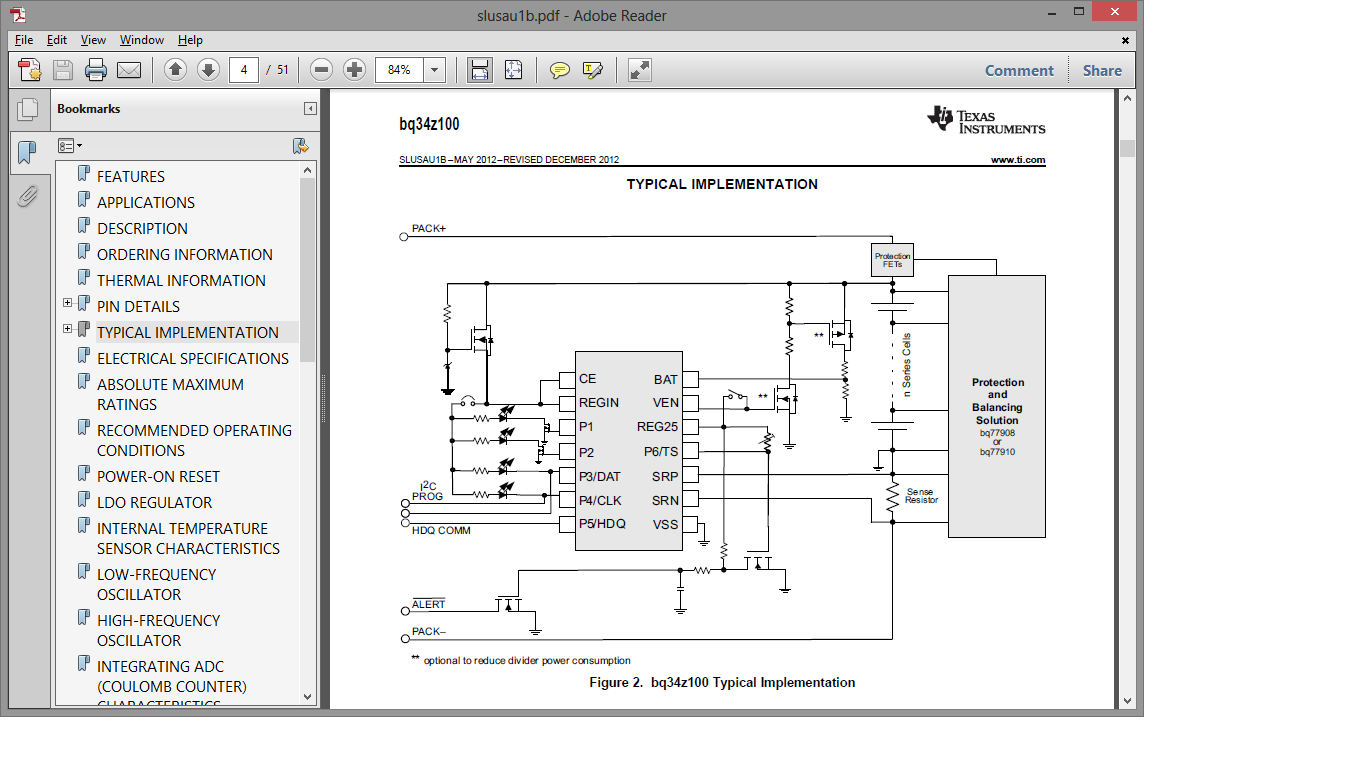Image resolution: width=1366 pixels, height=768 pixels.
Task: Click the zoom percentage field
Action: (x=399, y=70)
